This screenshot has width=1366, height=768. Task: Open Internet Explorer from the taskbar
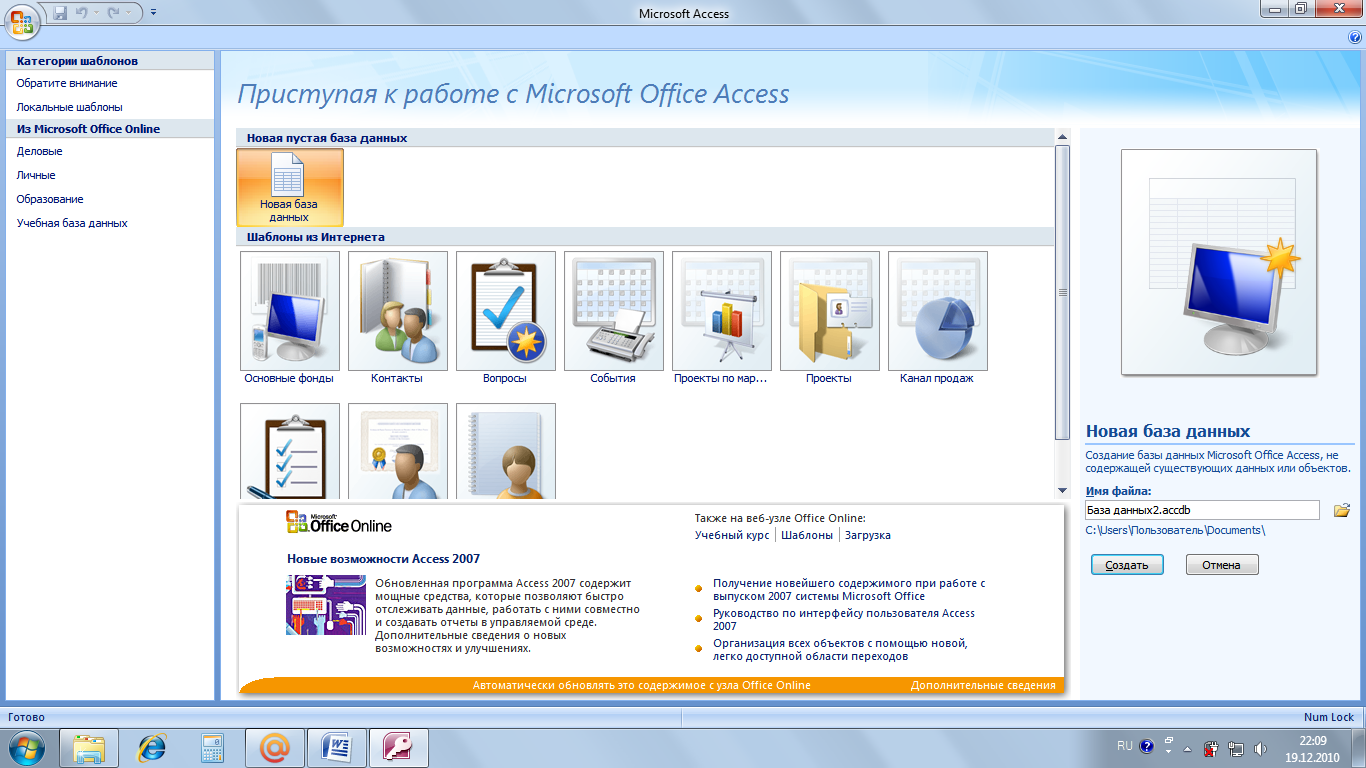click(152, 748)
